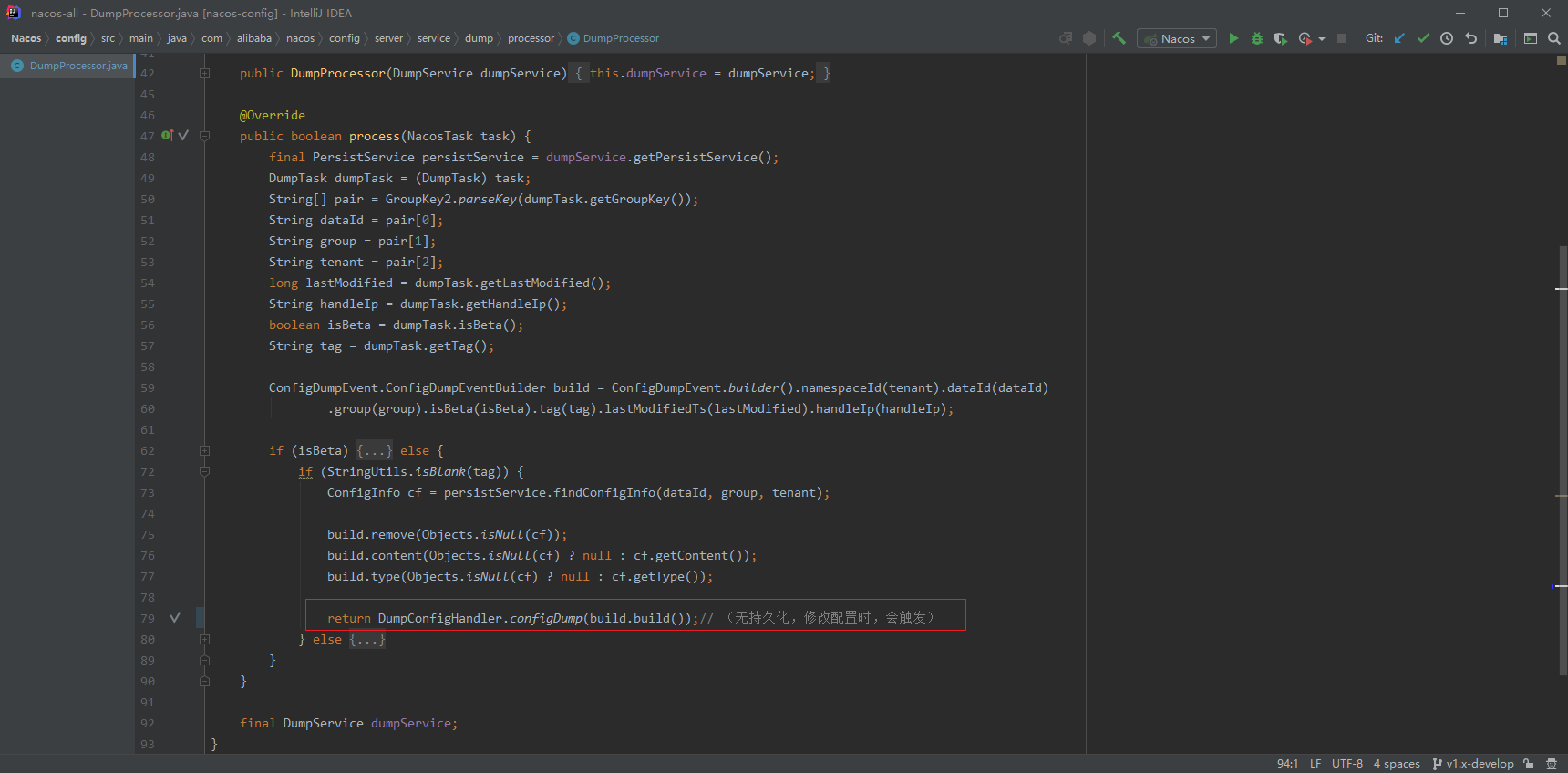The width and height of the screenshot is (1568, 773).
Task: Expand the else fold marker at line 80
Action: pos(204,639)
